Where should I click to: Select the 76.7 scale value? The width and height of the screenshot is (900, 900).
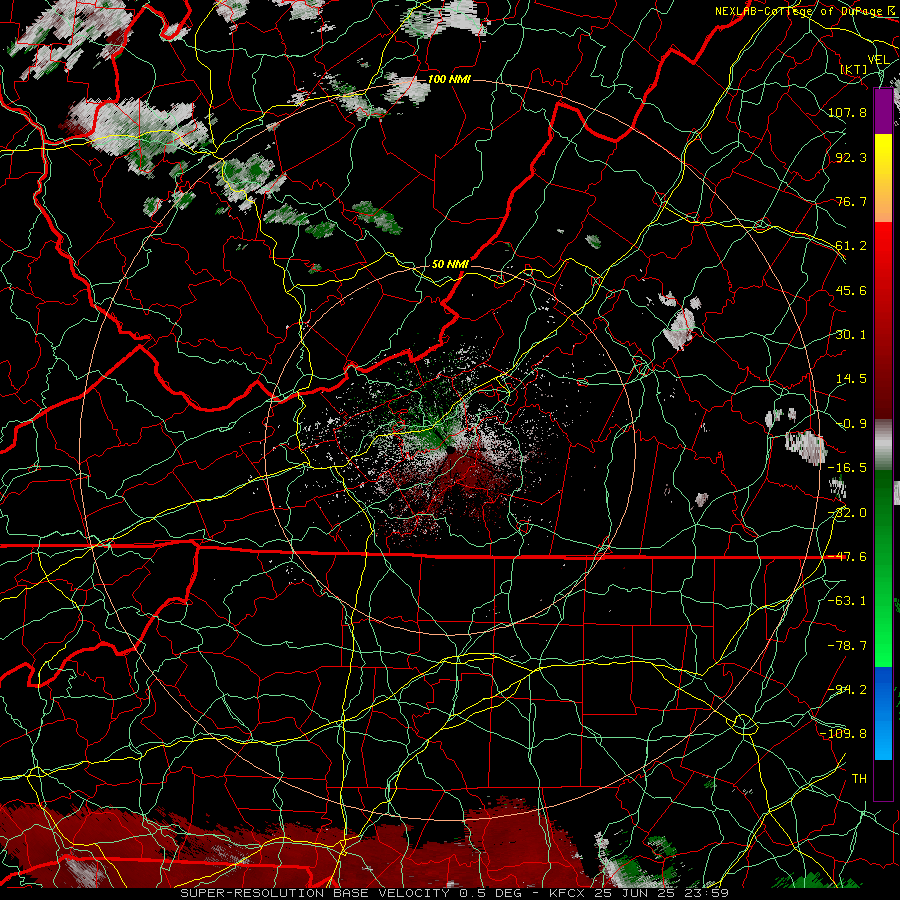(x=851, y=201)
